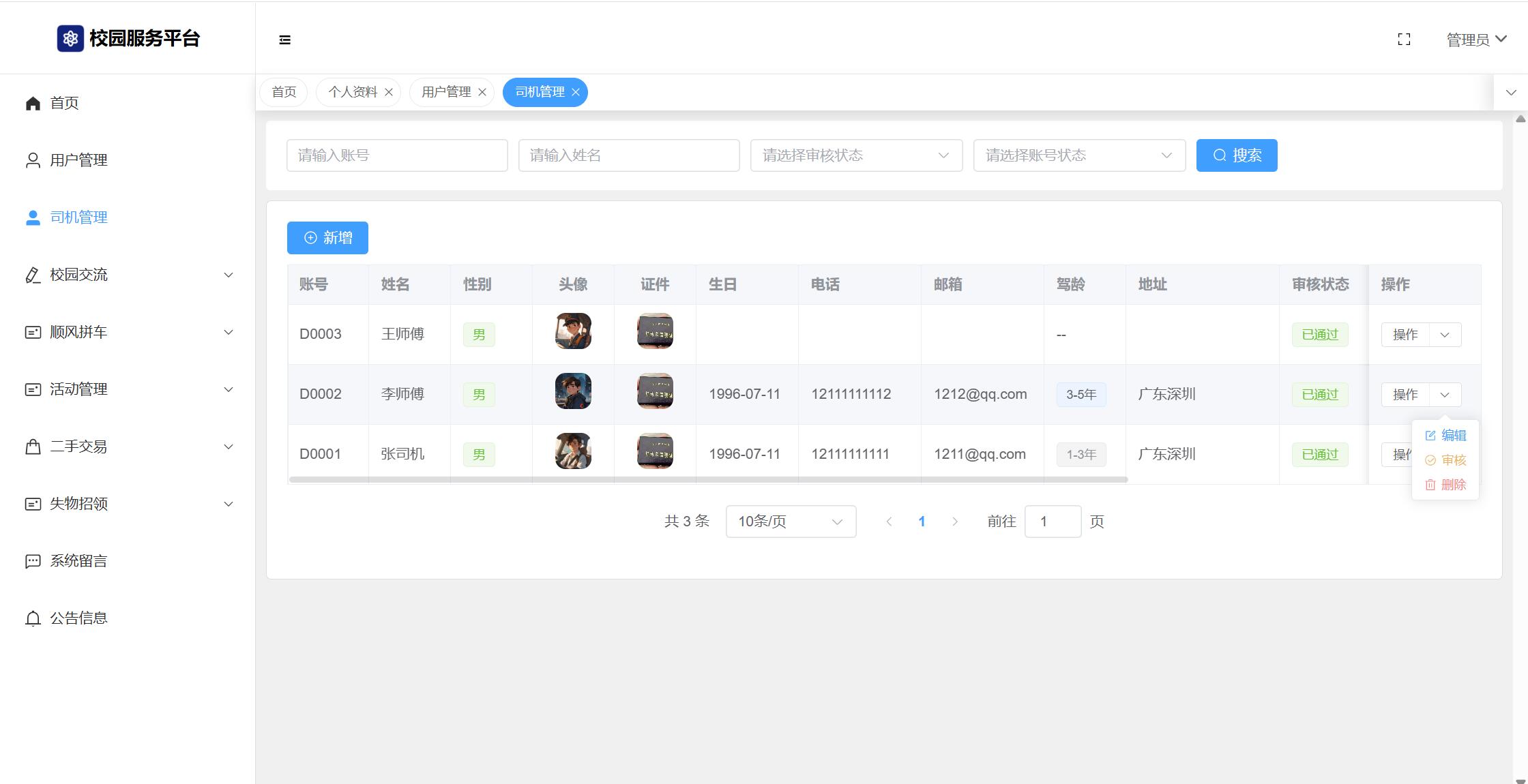1528x784 pixels.
Task: Expand the 校园交流 sidebar submenu
Action: pos(229,275)
